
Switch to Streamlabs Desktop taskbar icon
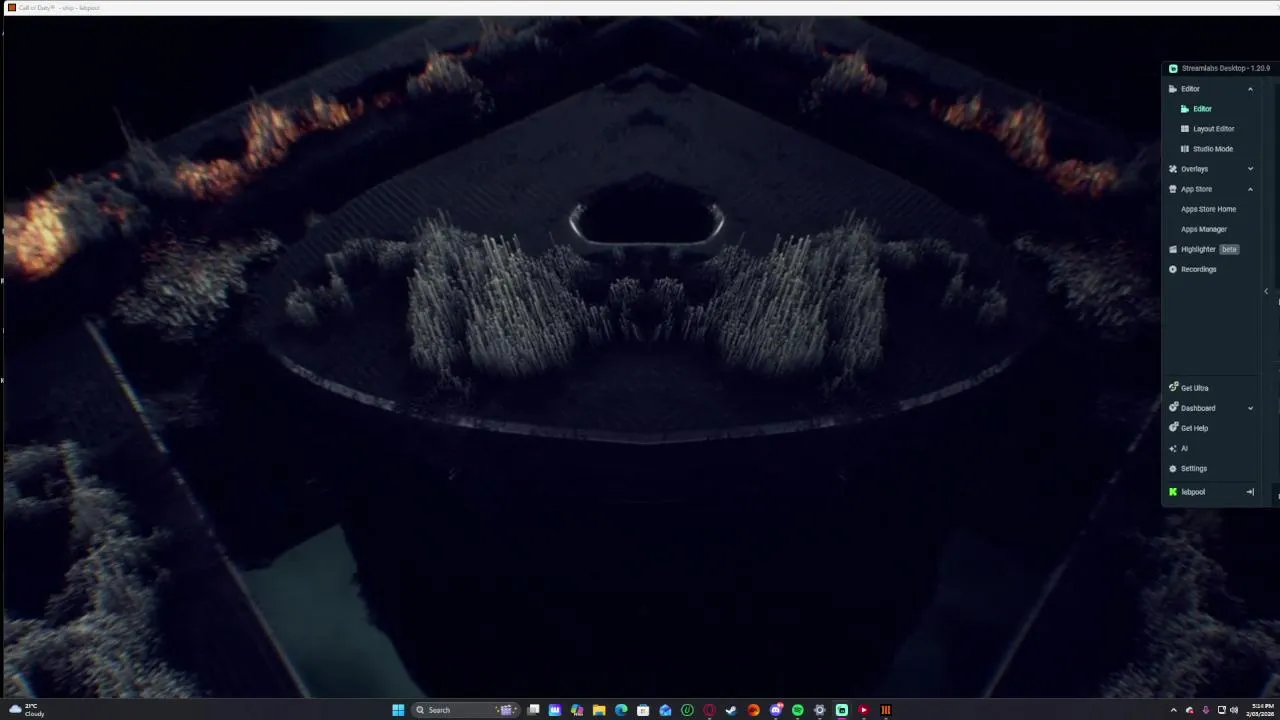pyautogui.click(x=842, y=710)
